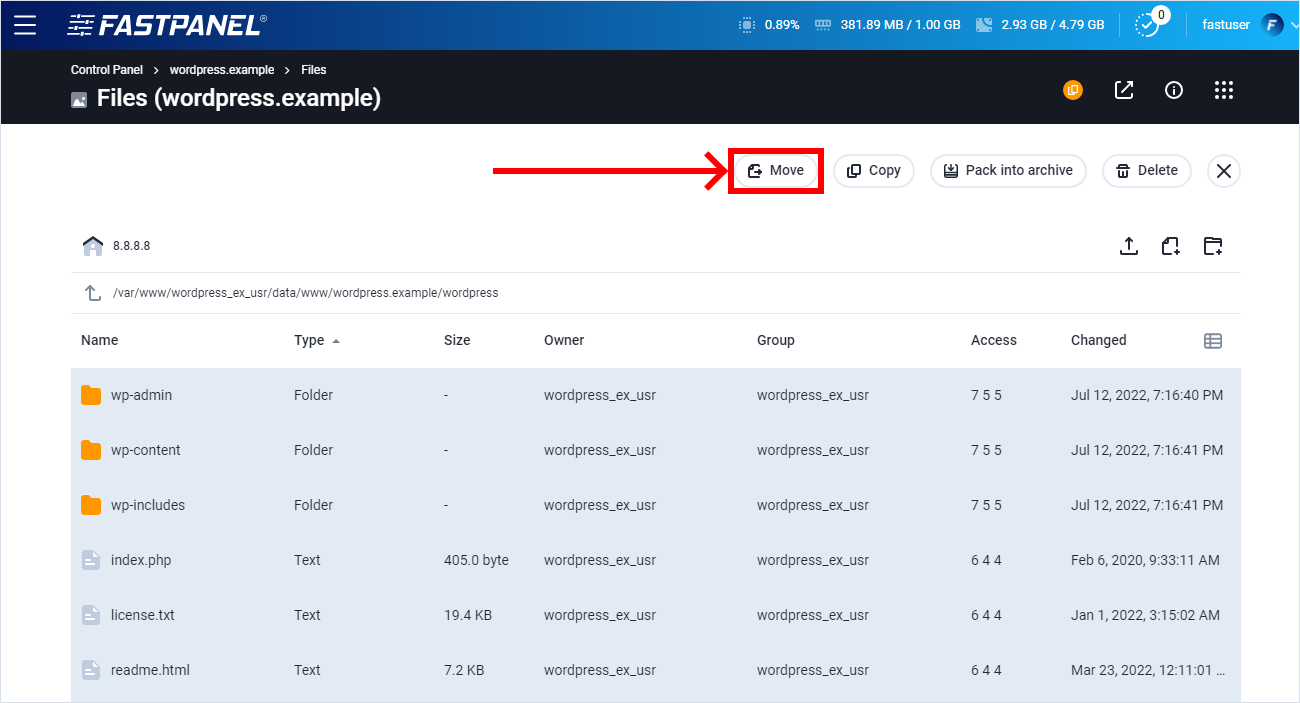Open site in new window icon
This screenshot has width=1300, height=703.
pyautogui.click(x=1124, y=90)
